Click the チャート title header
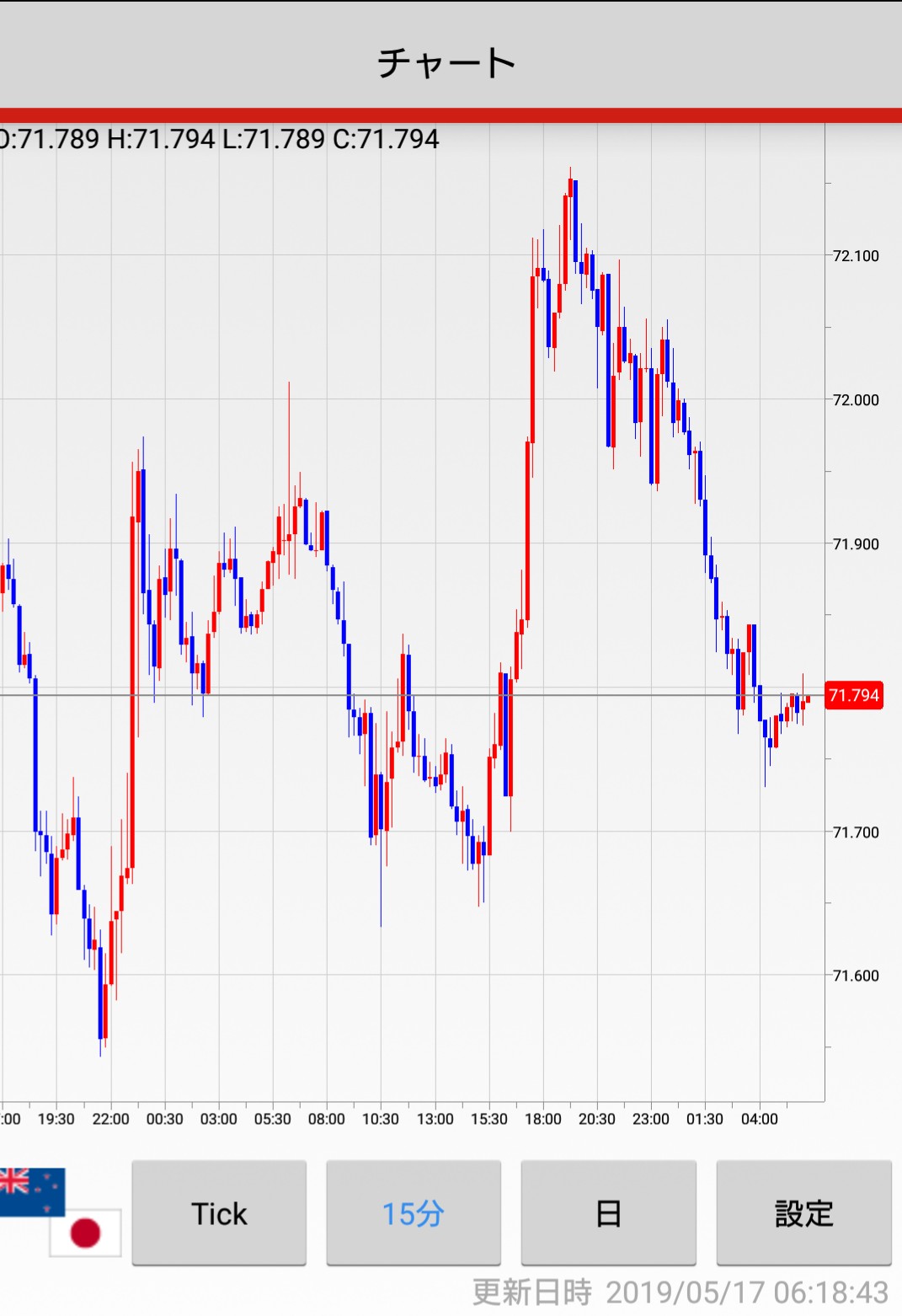The image size is (902, 1316). click(x=446, y=62)
